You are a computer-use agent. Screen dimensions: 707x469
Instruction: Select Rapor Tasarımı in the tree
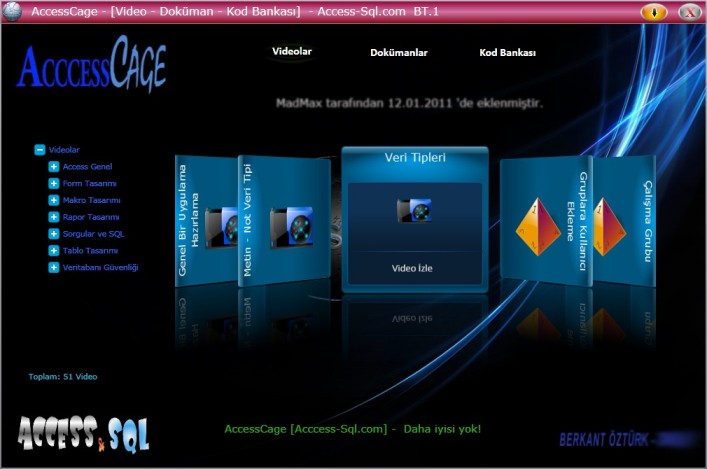(x=91, y=217)
